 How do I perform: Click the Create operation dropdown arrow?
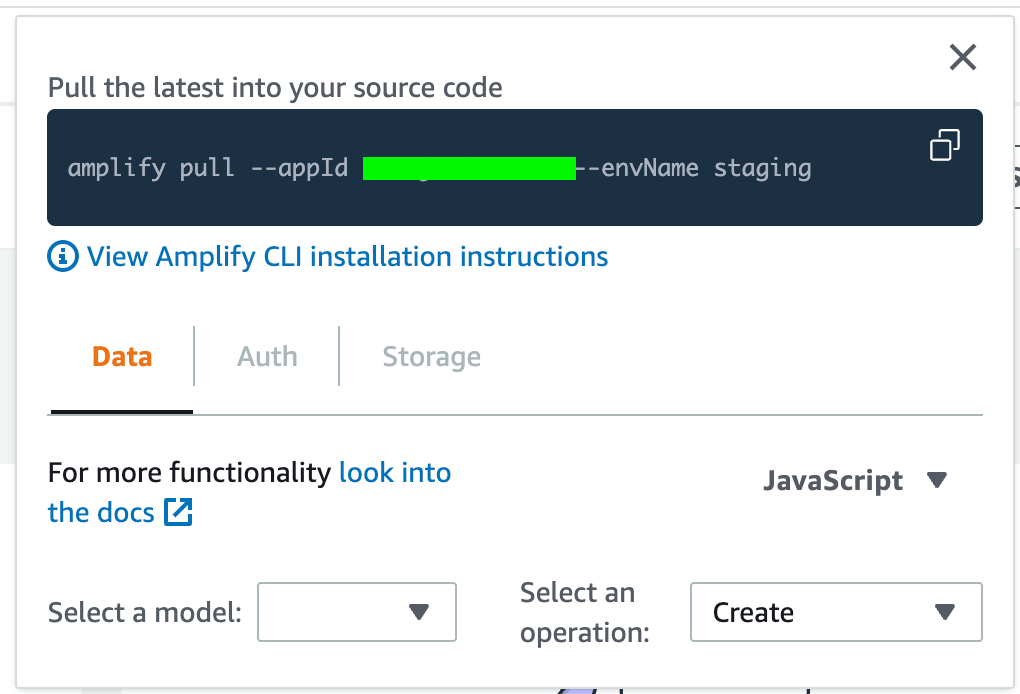[x=945, y=612]
